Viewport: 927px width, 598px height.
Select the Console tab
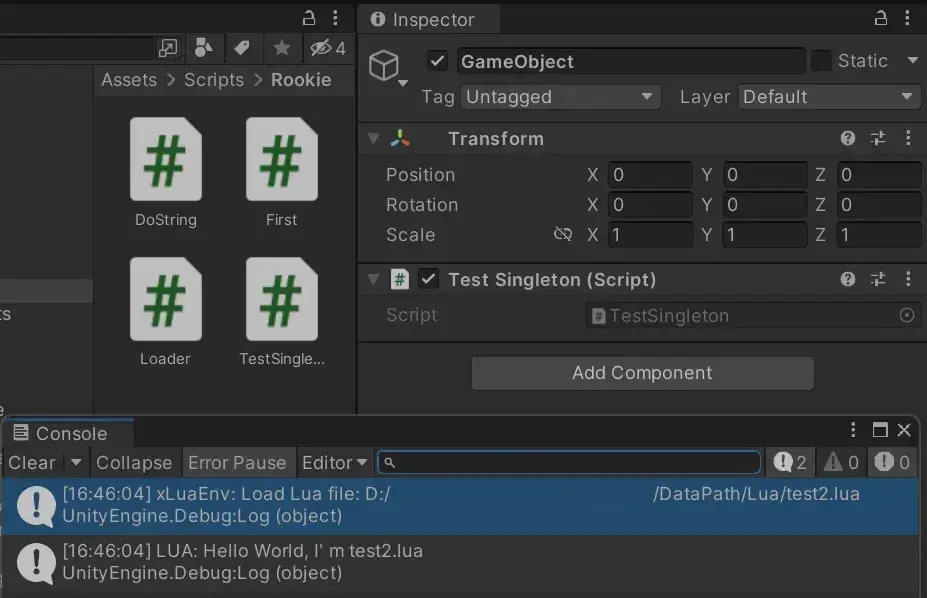coord(69,433)
